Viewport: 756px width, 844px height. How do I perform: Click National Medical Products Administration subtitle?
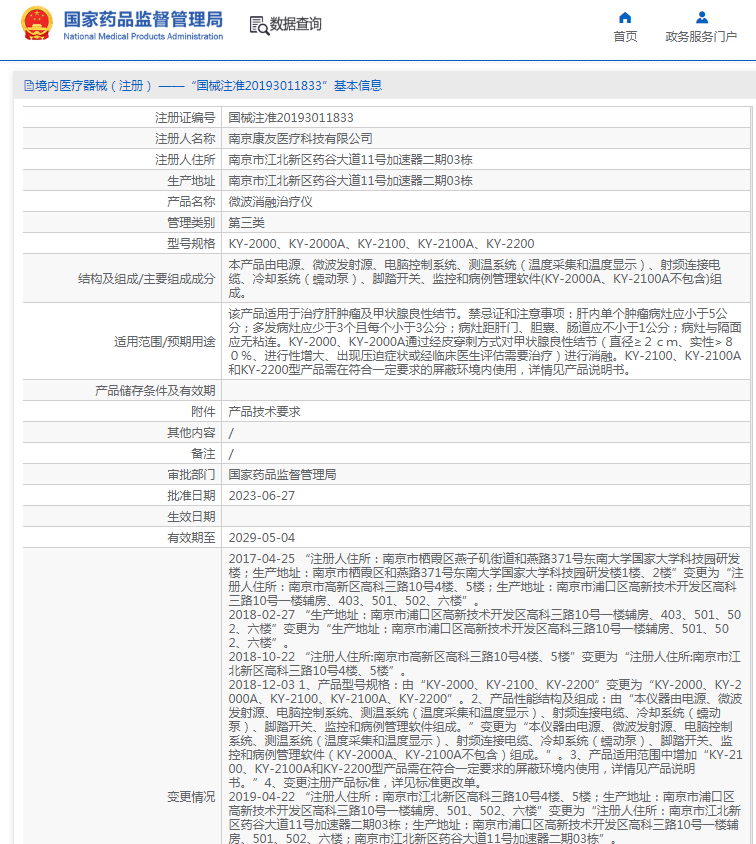tap(143, 37)
